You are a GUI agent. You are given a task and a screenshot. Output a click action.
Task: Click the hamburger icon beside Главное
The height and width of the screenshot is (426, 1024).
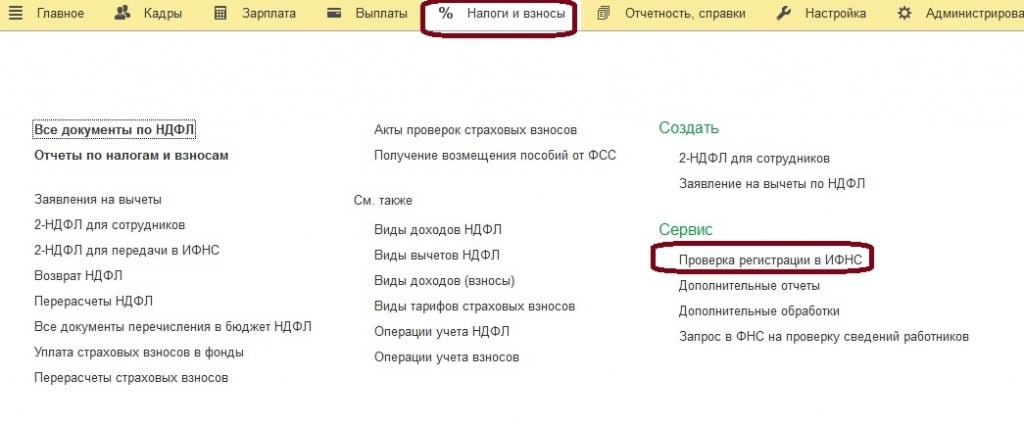pyautogui.click(x=16, y=14)
